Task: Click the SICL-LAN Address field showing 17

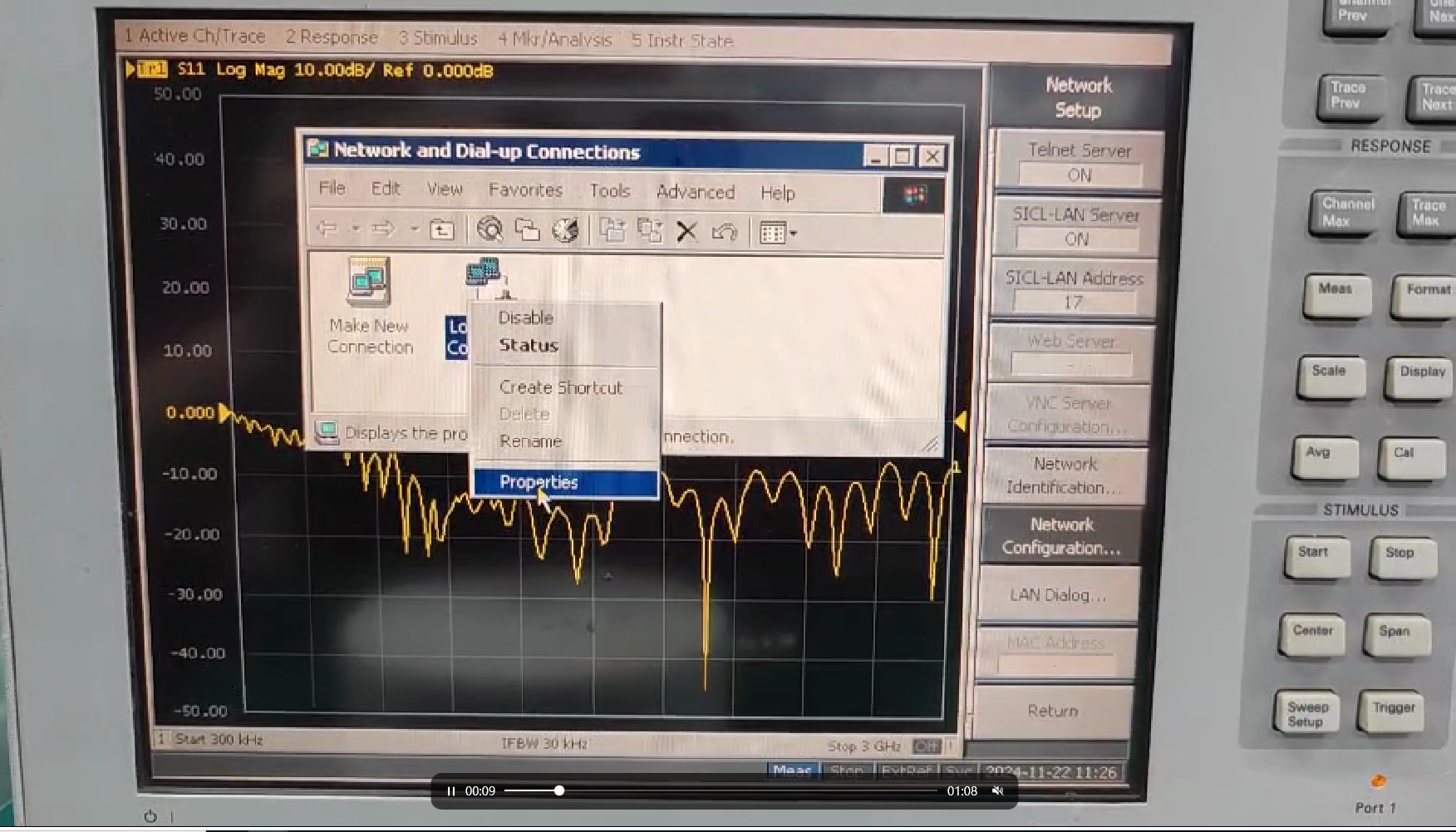Action: pyautogui.click(x=1073, y=302)
